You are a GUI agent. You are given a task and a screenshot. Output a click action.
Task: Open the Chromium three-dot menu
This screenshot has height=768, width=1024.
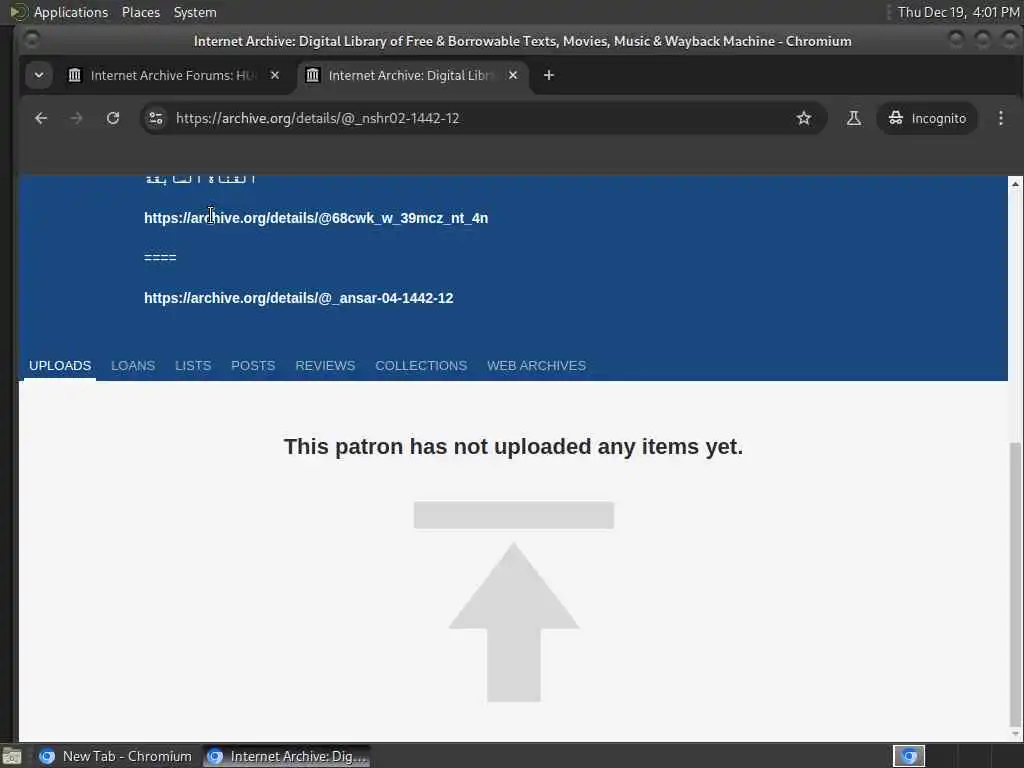[x=1000, y=118]
